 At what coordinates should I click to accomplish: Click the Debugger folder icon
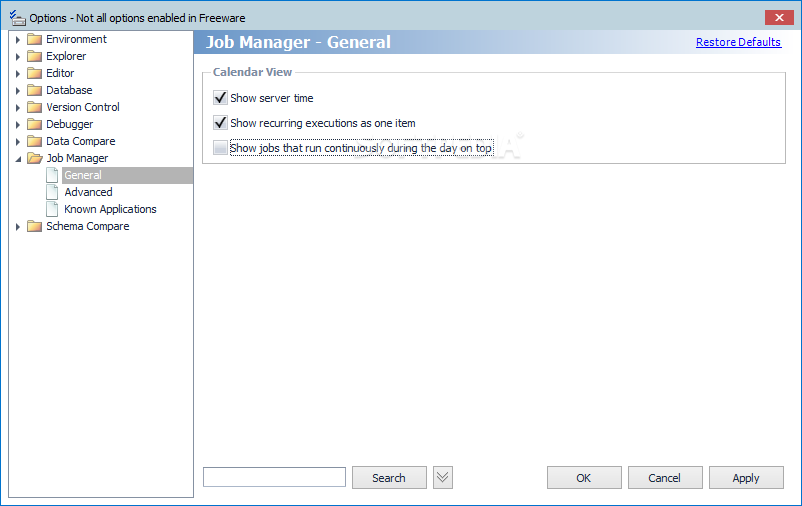(34, 124)
